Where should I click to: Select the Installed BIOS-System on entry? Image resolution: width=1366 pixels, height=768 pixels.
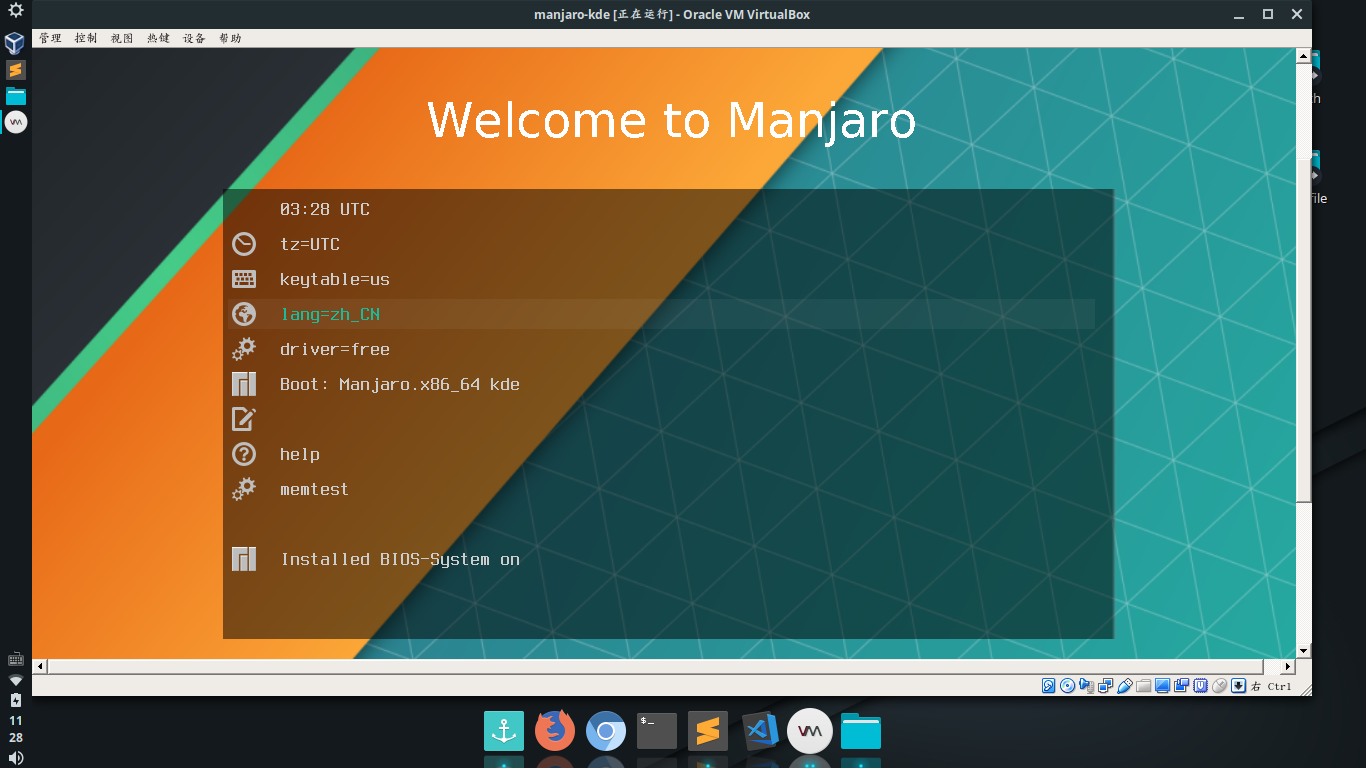(662, 559)
